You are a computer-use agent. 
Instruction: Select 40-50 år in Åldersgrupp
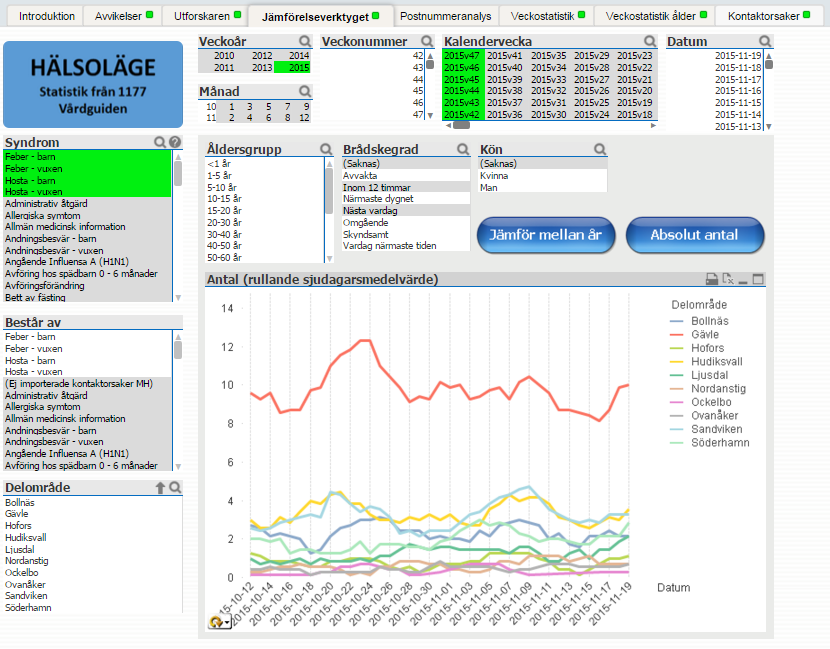(265, 246)
